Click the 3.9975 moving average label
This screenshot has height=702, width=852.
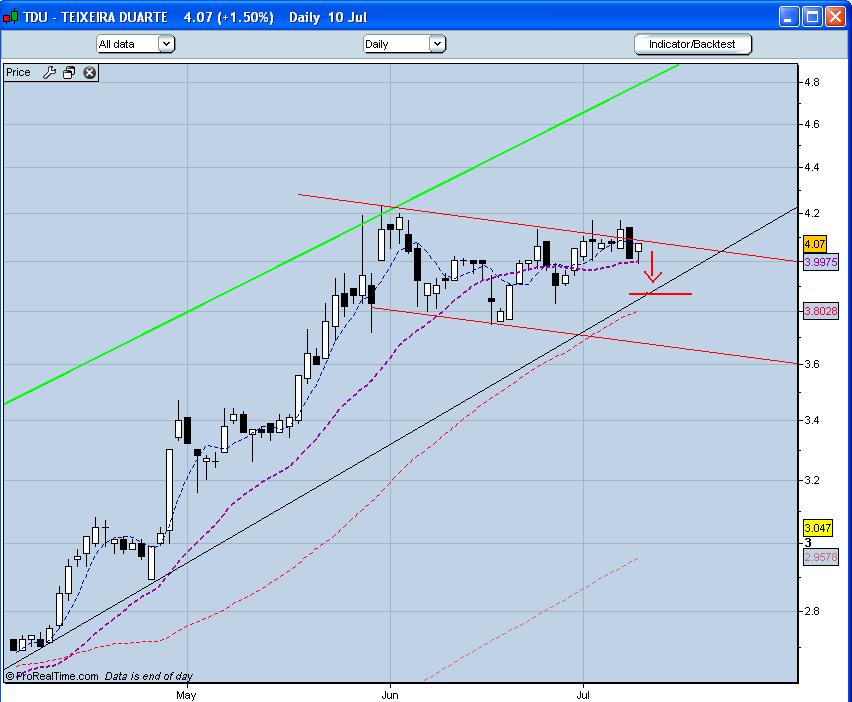(820, 262)
